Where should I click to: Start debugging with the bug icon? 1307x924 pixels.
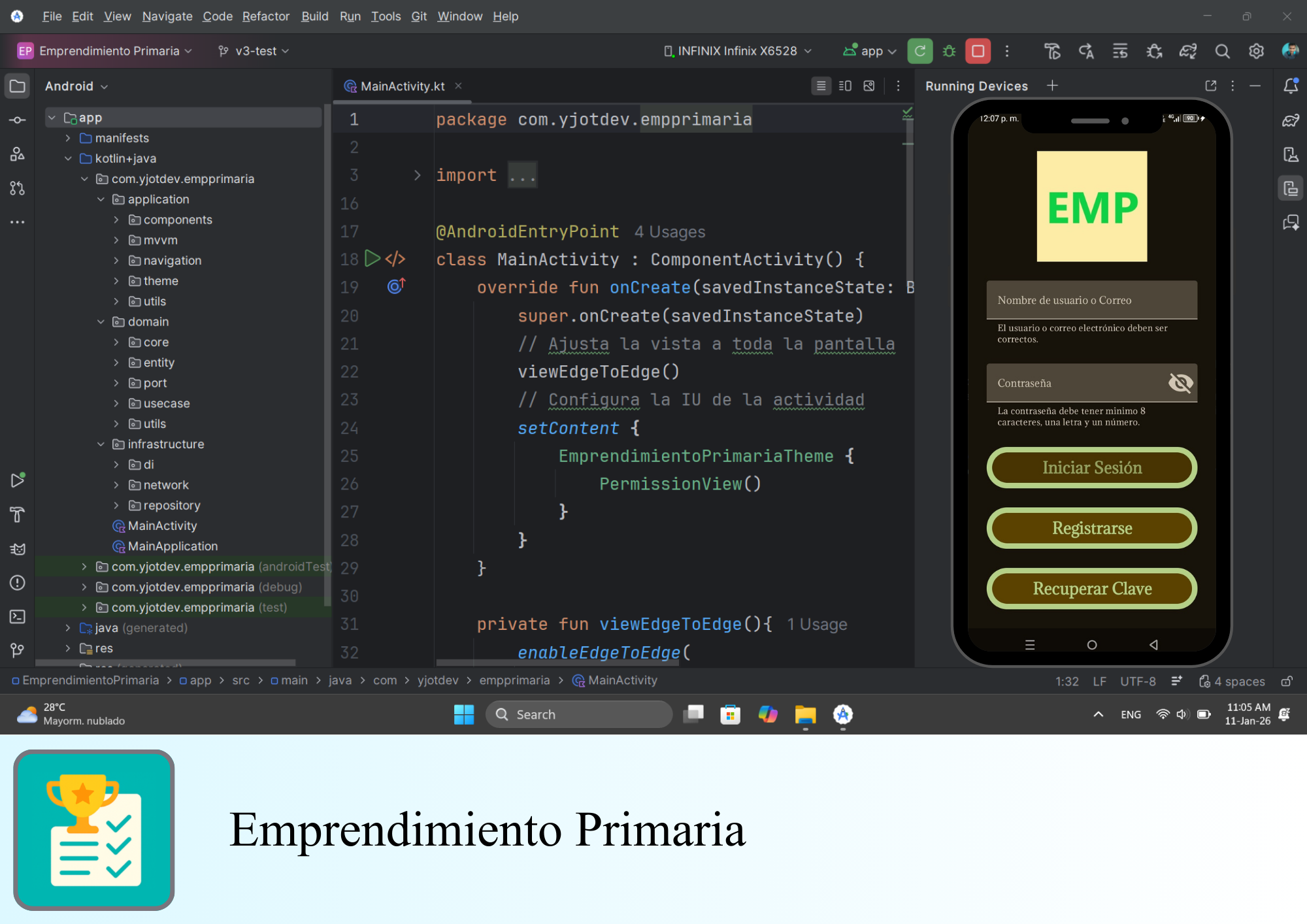coord(949,51)
